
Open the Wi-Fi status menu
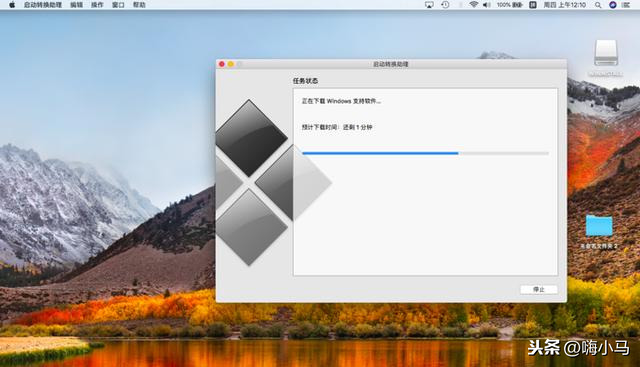(x=473, y=5)
